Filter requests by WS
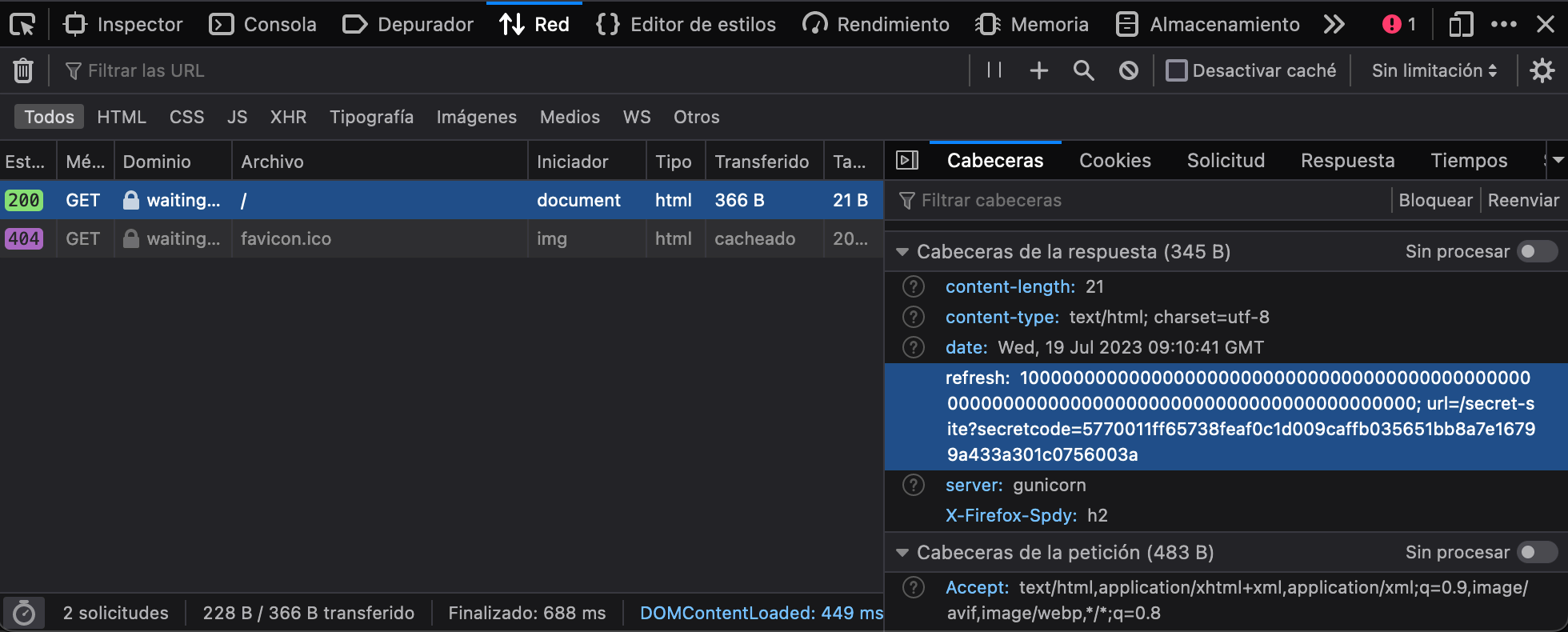 637,117
